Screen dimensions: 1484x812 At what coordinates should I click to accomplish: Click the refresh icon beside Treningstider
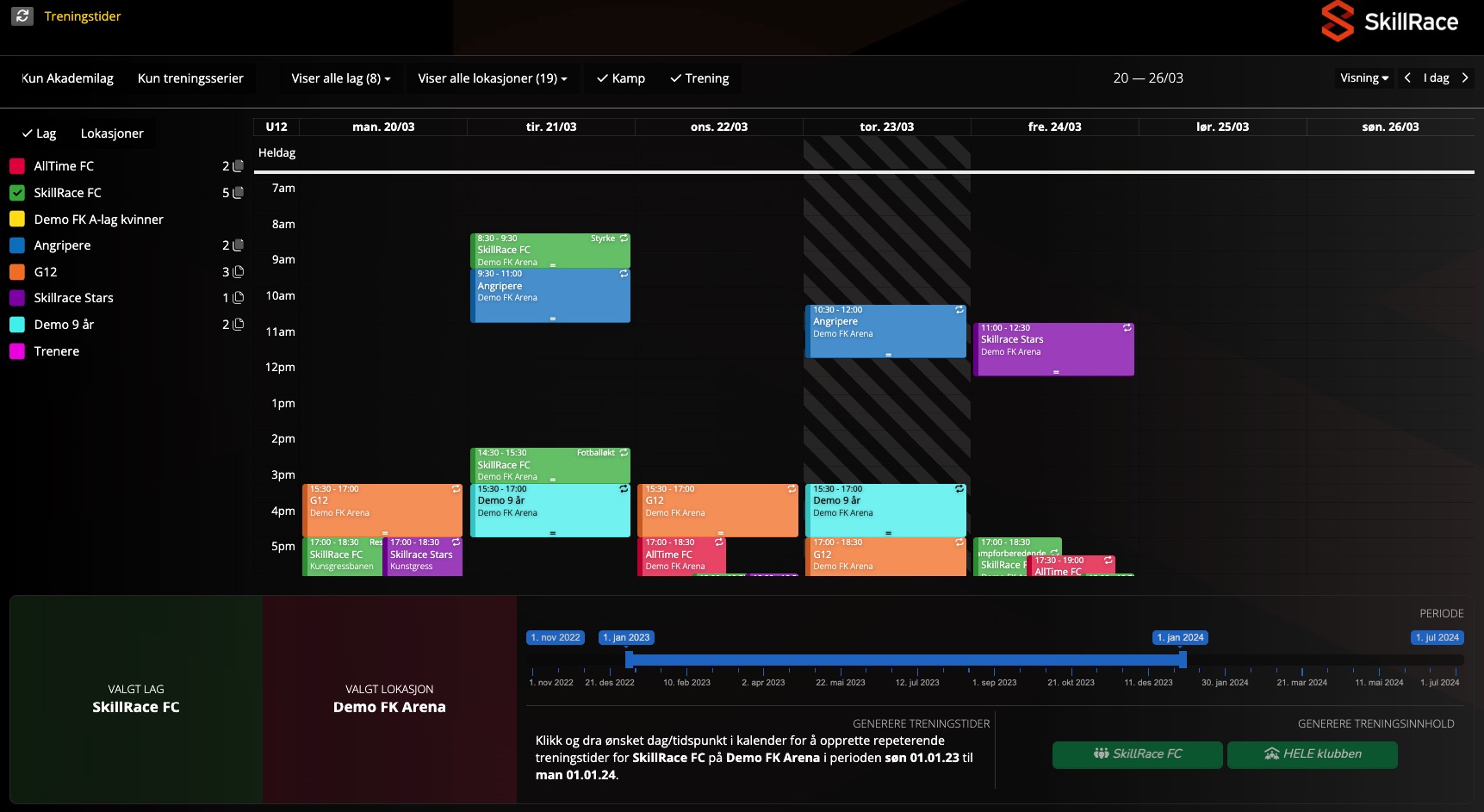click(x=22, y=16)
